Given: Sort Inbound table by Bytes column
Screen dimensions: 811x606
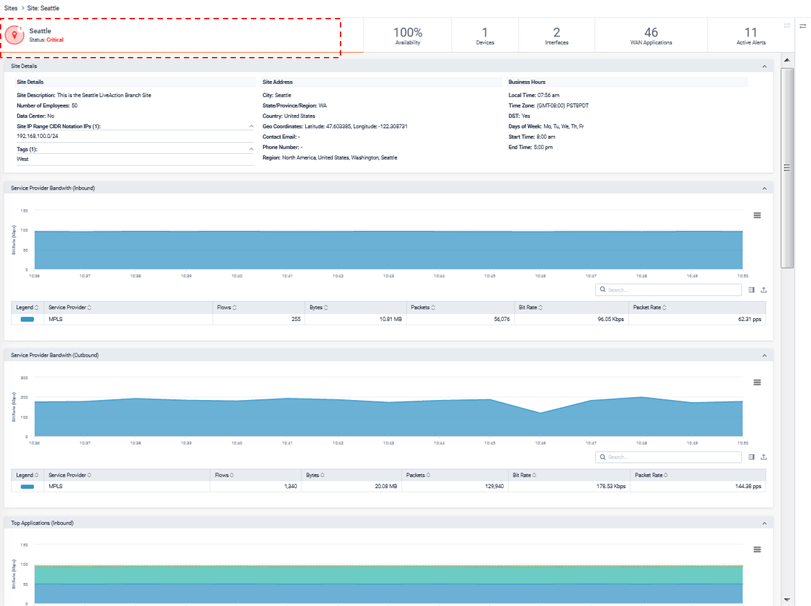Looking at the screenshot, I should click(x=319, y=307).
